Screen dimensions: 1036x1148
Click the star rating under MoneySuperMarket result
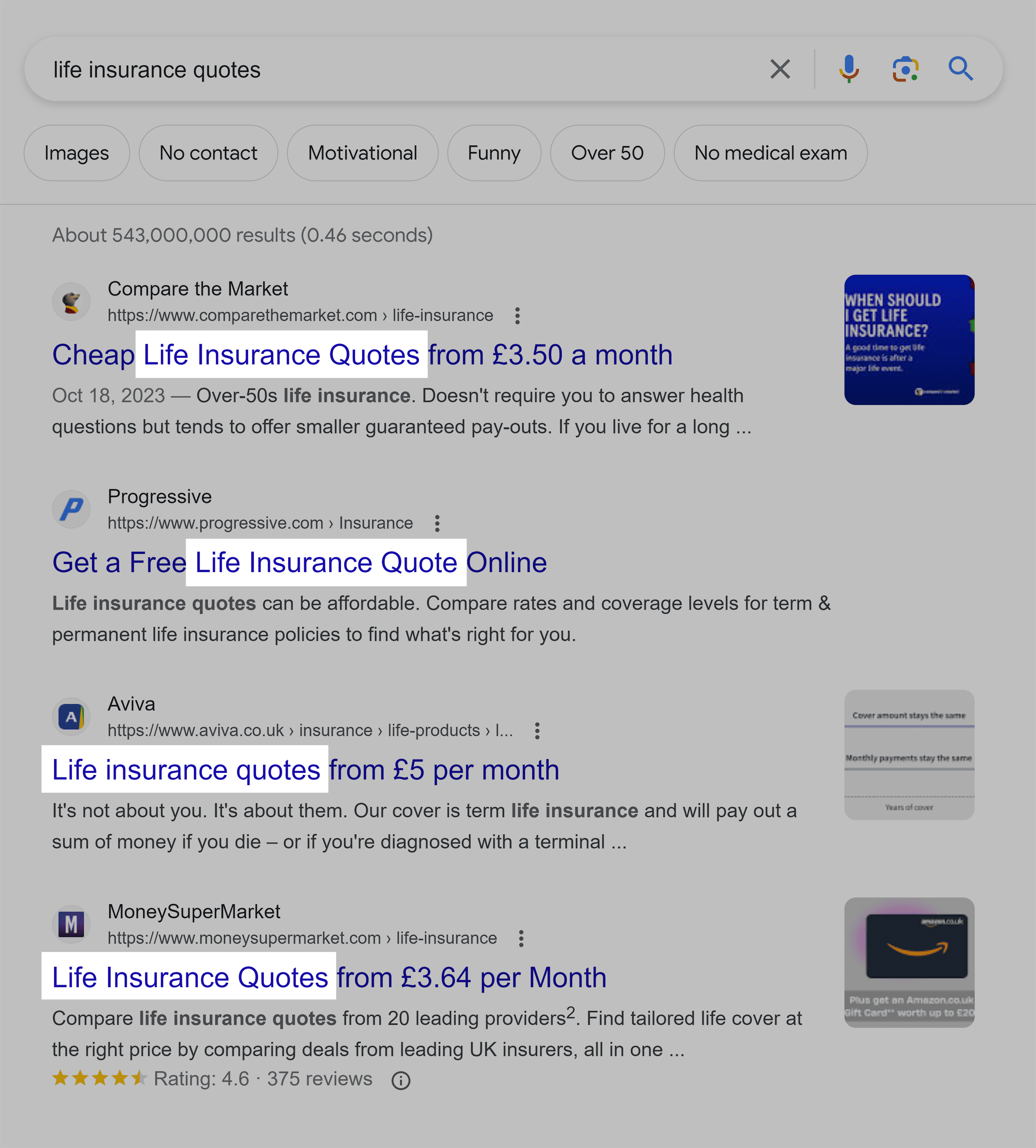tap(99, 1078)
